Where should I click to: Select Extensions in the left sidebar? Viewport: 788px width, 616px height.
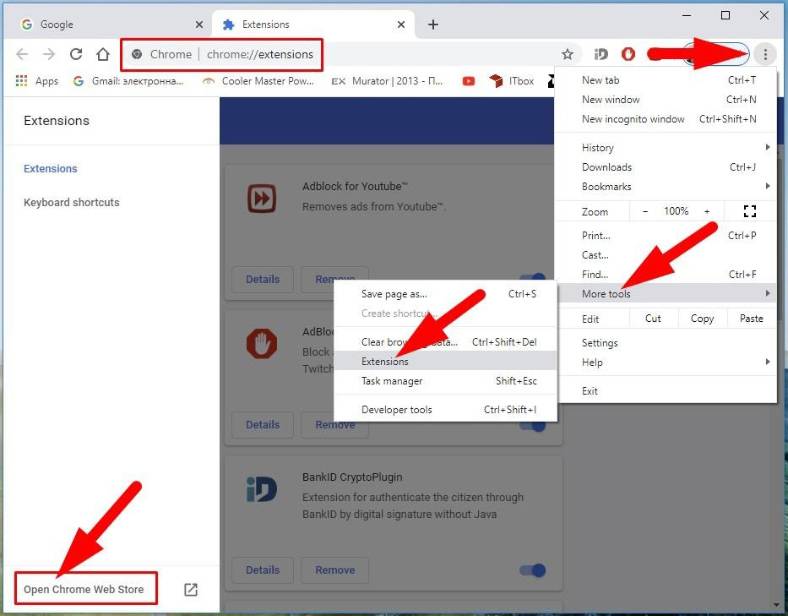point(50,169)
